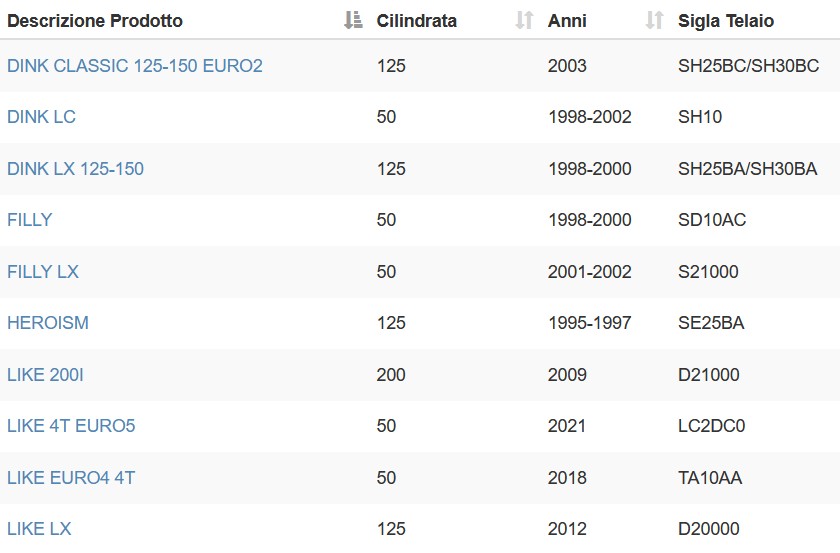Open the LIKE 200I product link
Viewport: 840px width, 553px height.
pos(46,375)
